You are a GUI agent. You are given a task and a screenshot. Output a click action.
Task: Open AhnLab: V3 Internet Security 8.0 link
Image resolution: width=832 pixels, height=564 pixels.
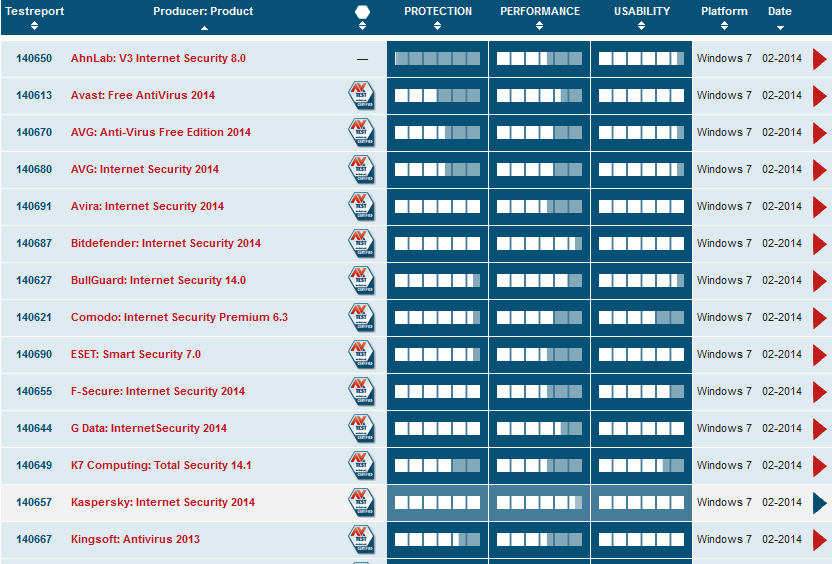158,58
